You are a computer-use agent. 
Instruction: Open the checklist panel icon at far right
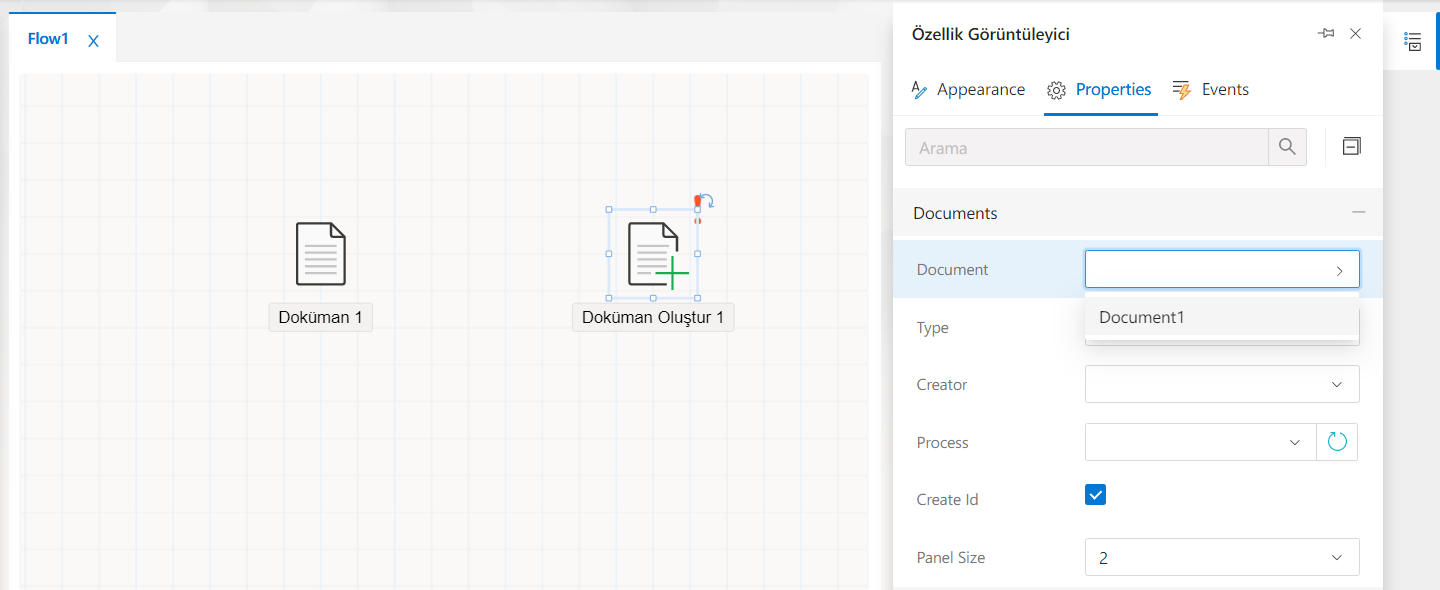pos(1412,41)
